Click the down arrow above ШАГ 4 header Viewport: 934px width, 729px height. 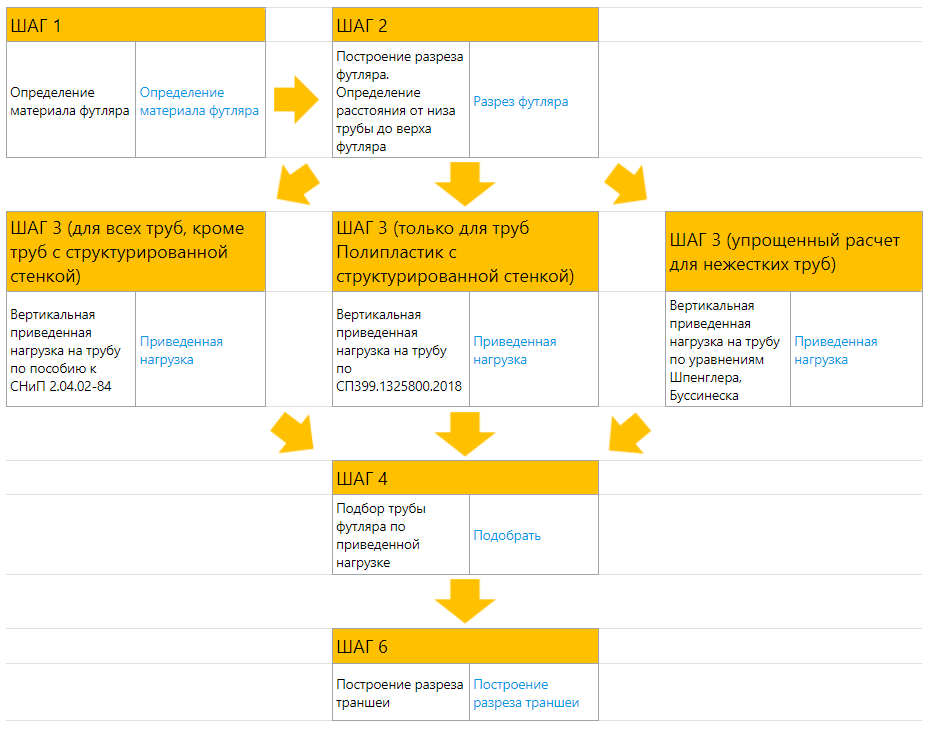465,434
